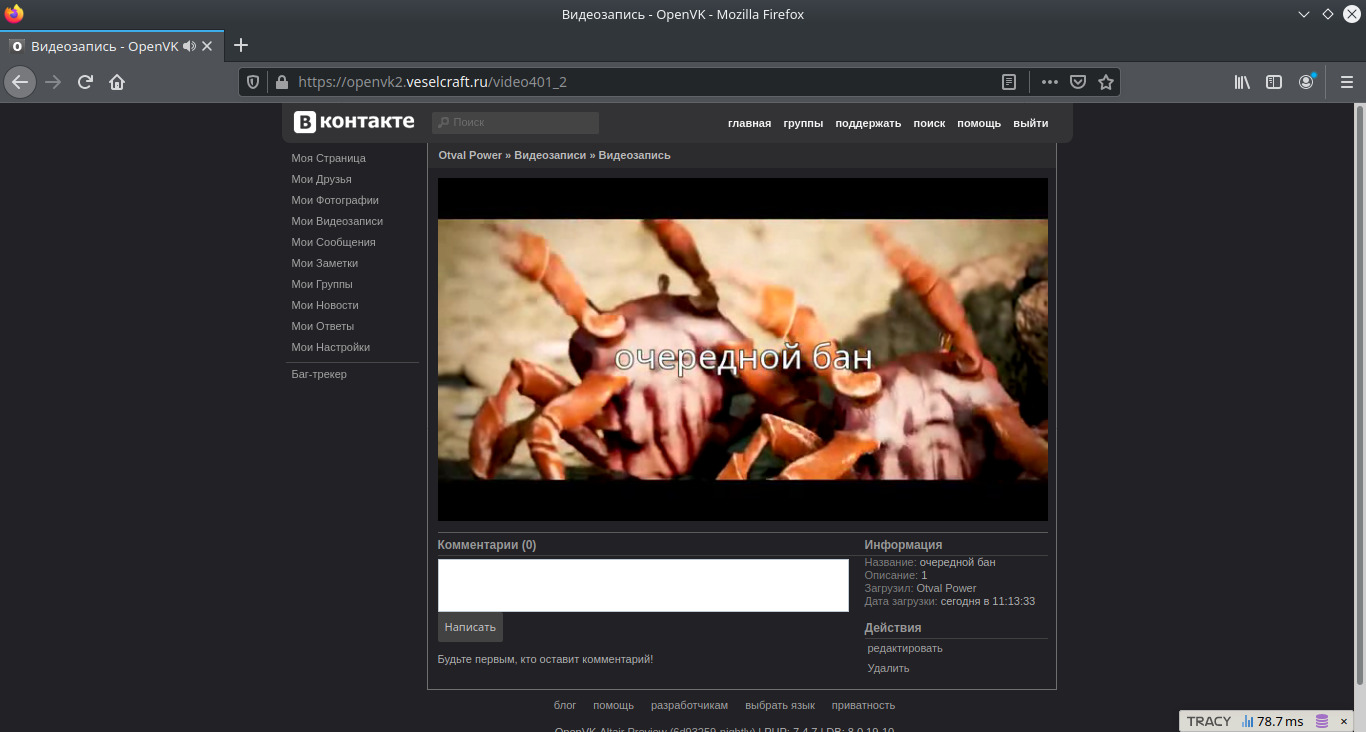Click Otval Power in the breadcrumb
The image size is (1366, 732).
tap(470, 155)
